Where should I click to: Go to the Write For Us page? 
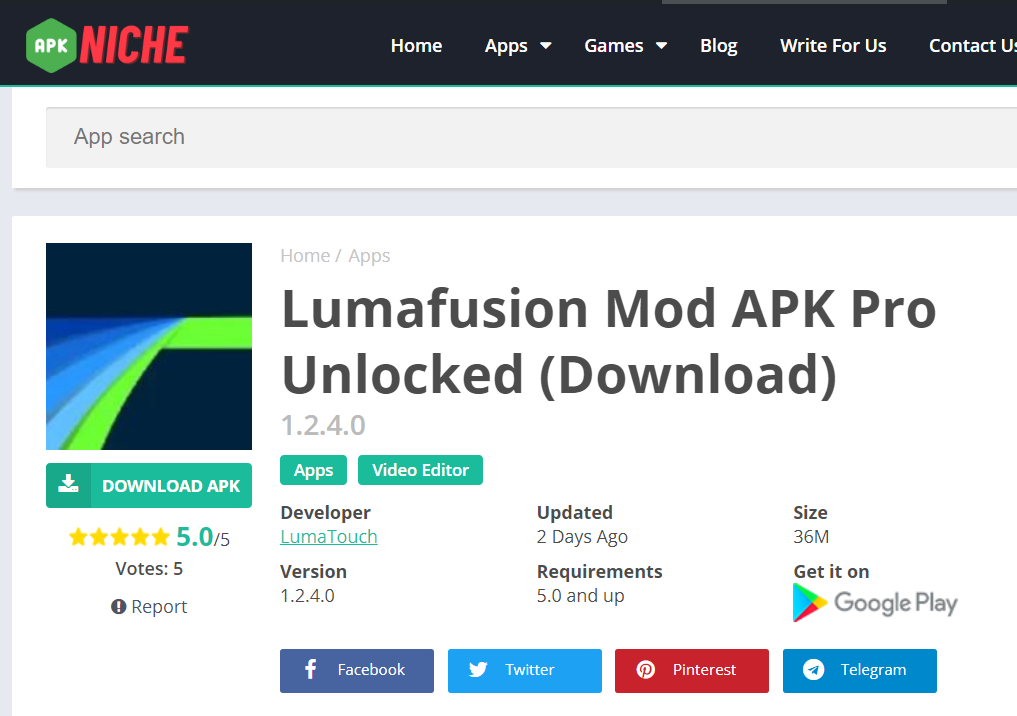(833, 45)
